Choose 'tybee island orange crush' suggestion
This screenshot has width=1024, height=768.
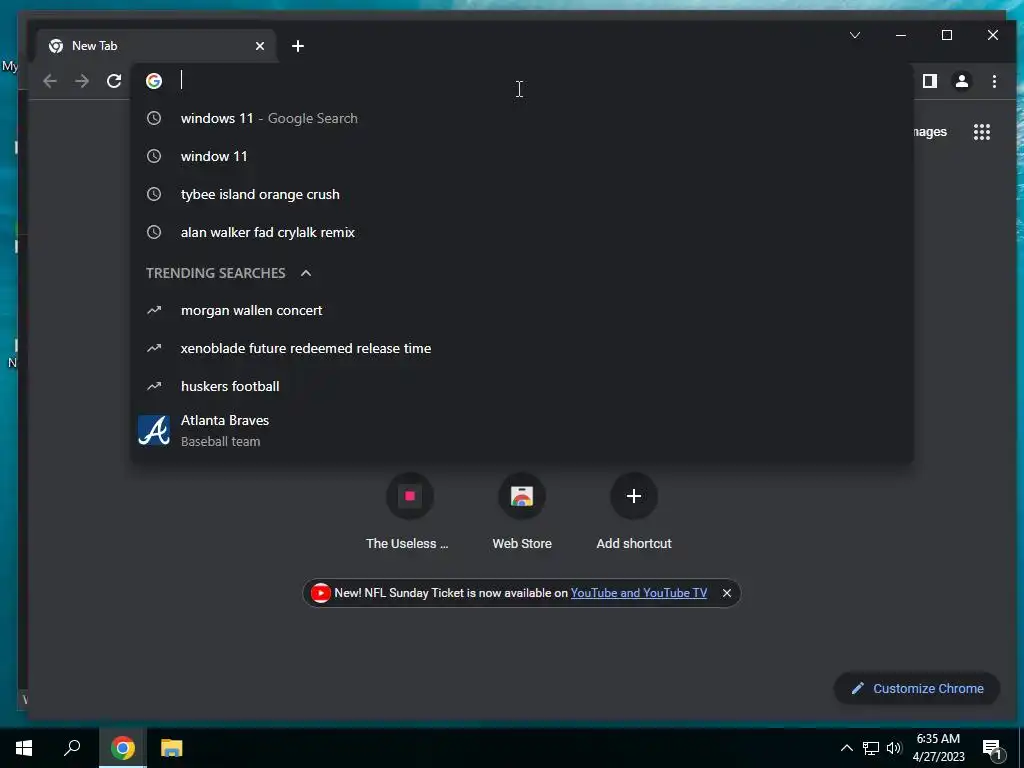tap(522, 194)
